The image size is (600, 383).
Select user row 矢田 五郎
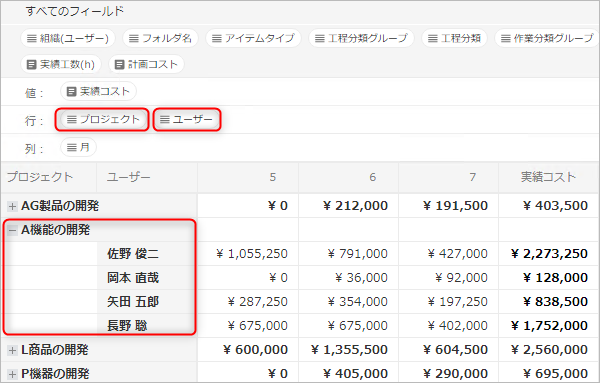click(x=133, y=302)
